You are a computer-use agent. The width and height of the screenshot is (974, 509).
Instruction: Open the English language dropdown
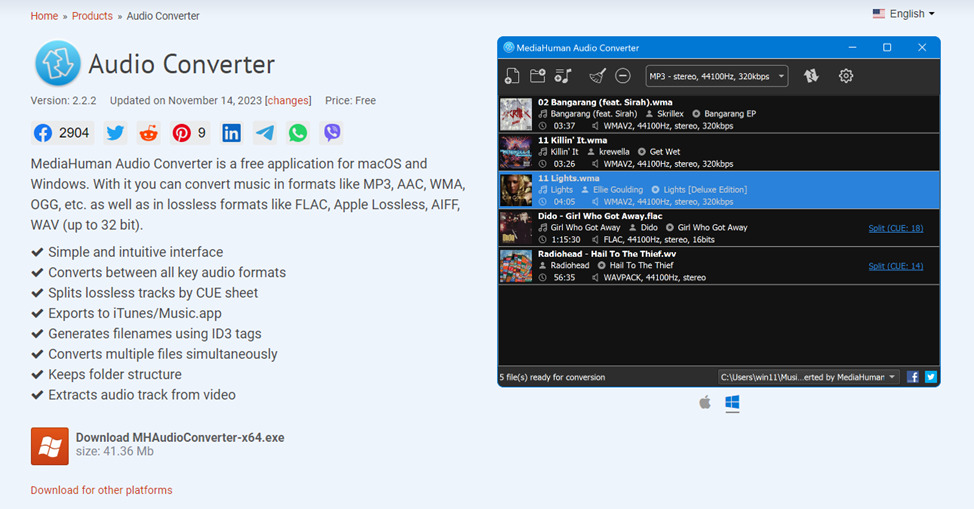click(904, 14)
